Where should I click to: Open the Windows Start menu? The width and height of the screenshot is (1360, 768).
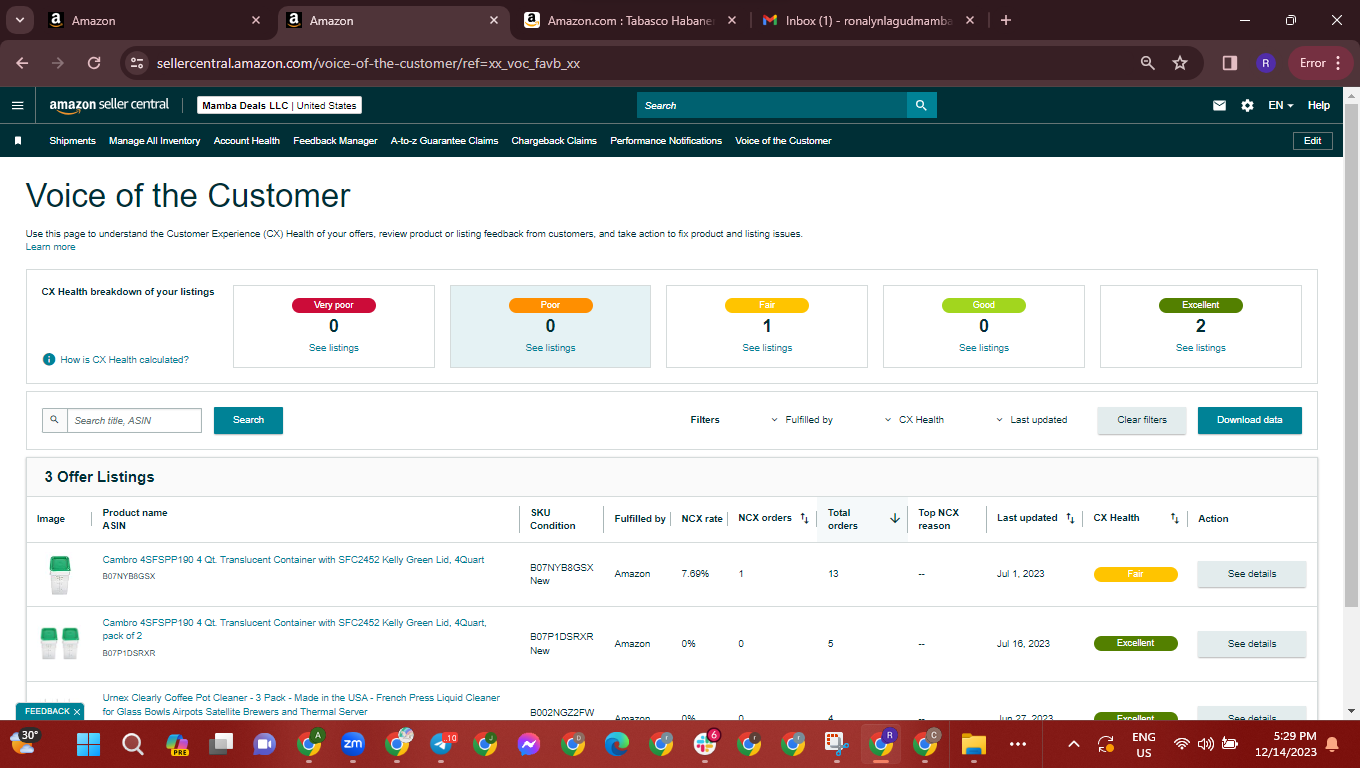(x=88, y=744)
